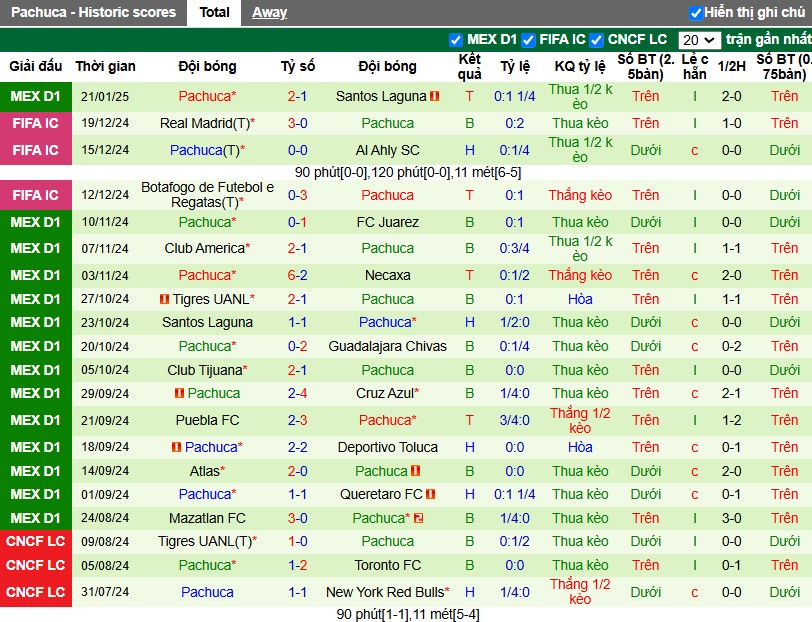Viewport: 812px width, 622px height.
Task: Open Real Madrid(T) team link
Action: tap(207, 123)
